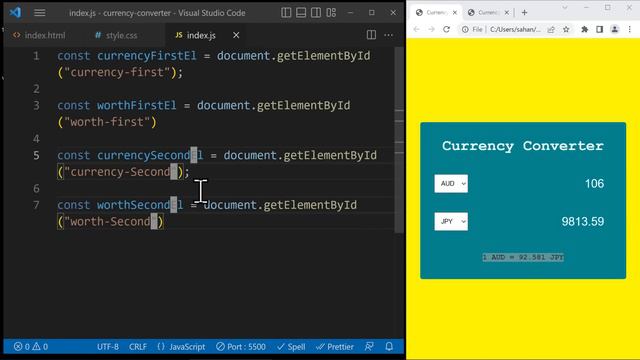Toggle secondary side bar layout icon
640x360 pixels.
click(316, 13)
